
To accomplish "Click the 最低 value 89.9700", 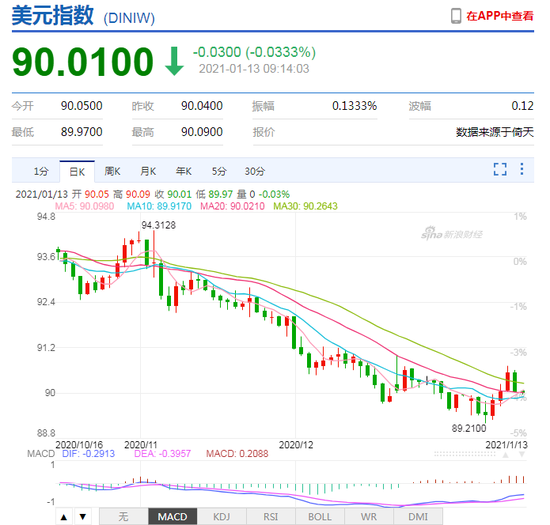I will pyautogui.click(x=81, y=132).
